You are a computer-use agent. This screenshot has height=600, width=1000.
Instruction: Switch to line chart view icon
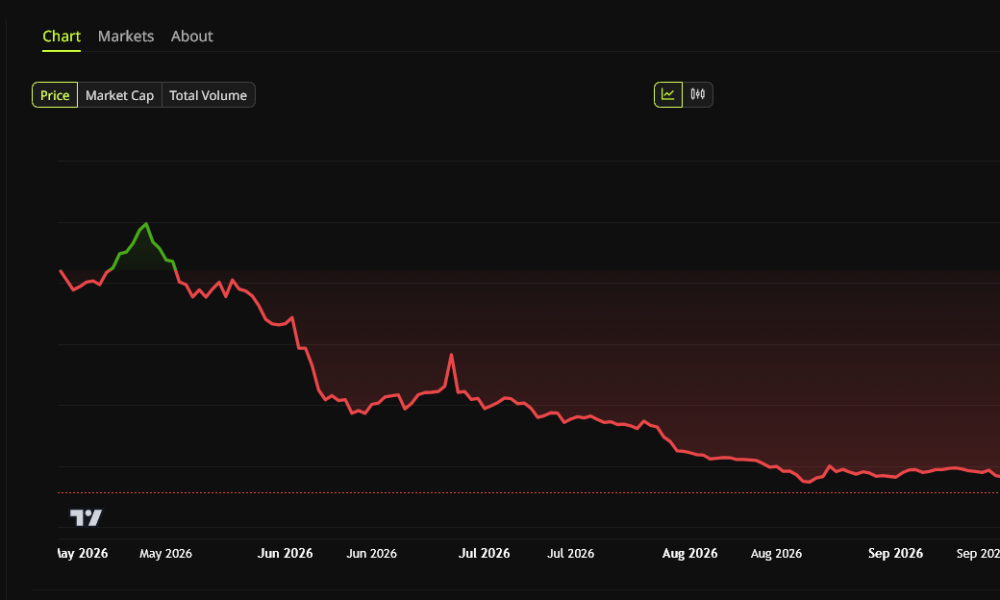point(668,95)
